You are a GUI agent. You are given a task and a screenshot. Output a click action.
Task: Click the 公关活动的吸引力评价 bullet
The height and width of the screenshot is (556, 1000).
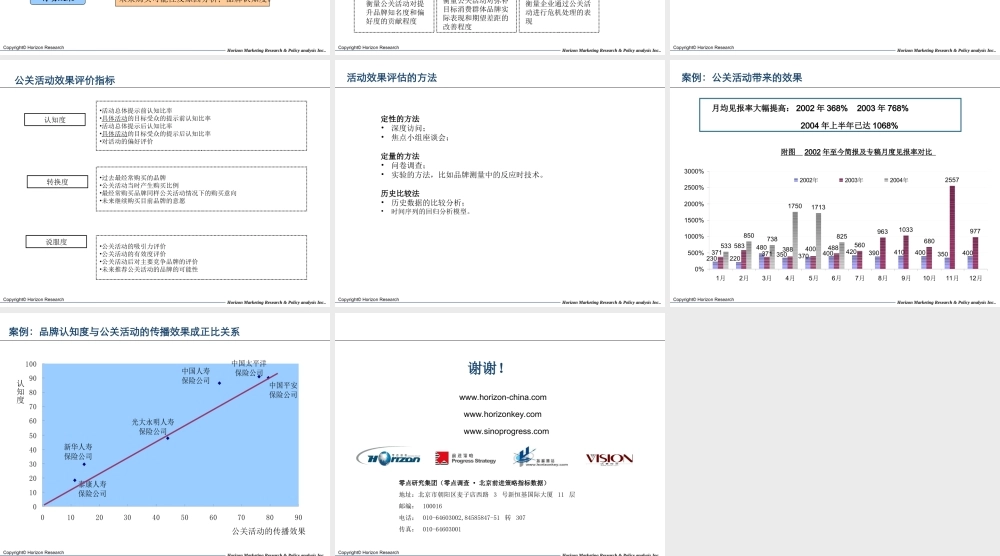(133, 246)
